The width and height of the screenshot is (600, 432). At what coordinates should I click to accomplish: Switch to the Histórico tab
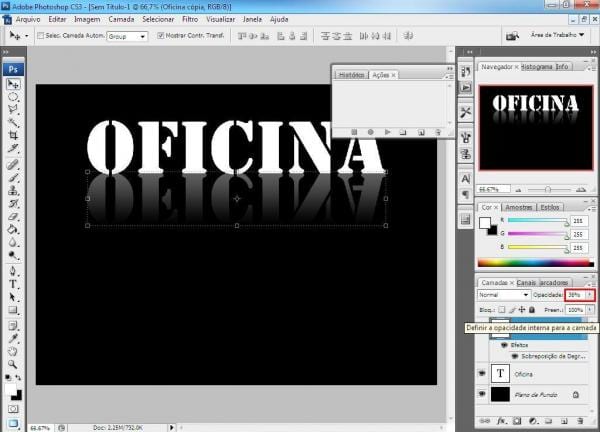click(x=351, y=75)
